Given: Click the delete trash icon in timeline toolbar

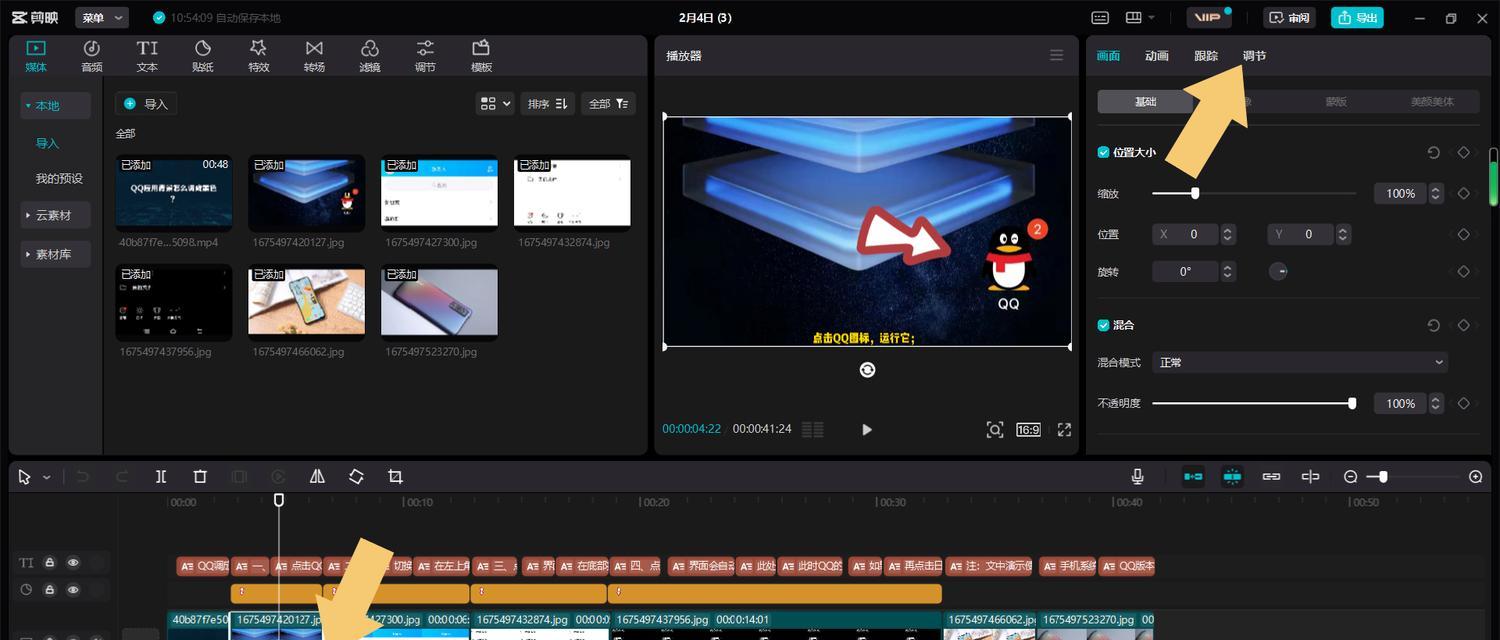Looking at the screenshot, I should [200, 477].
